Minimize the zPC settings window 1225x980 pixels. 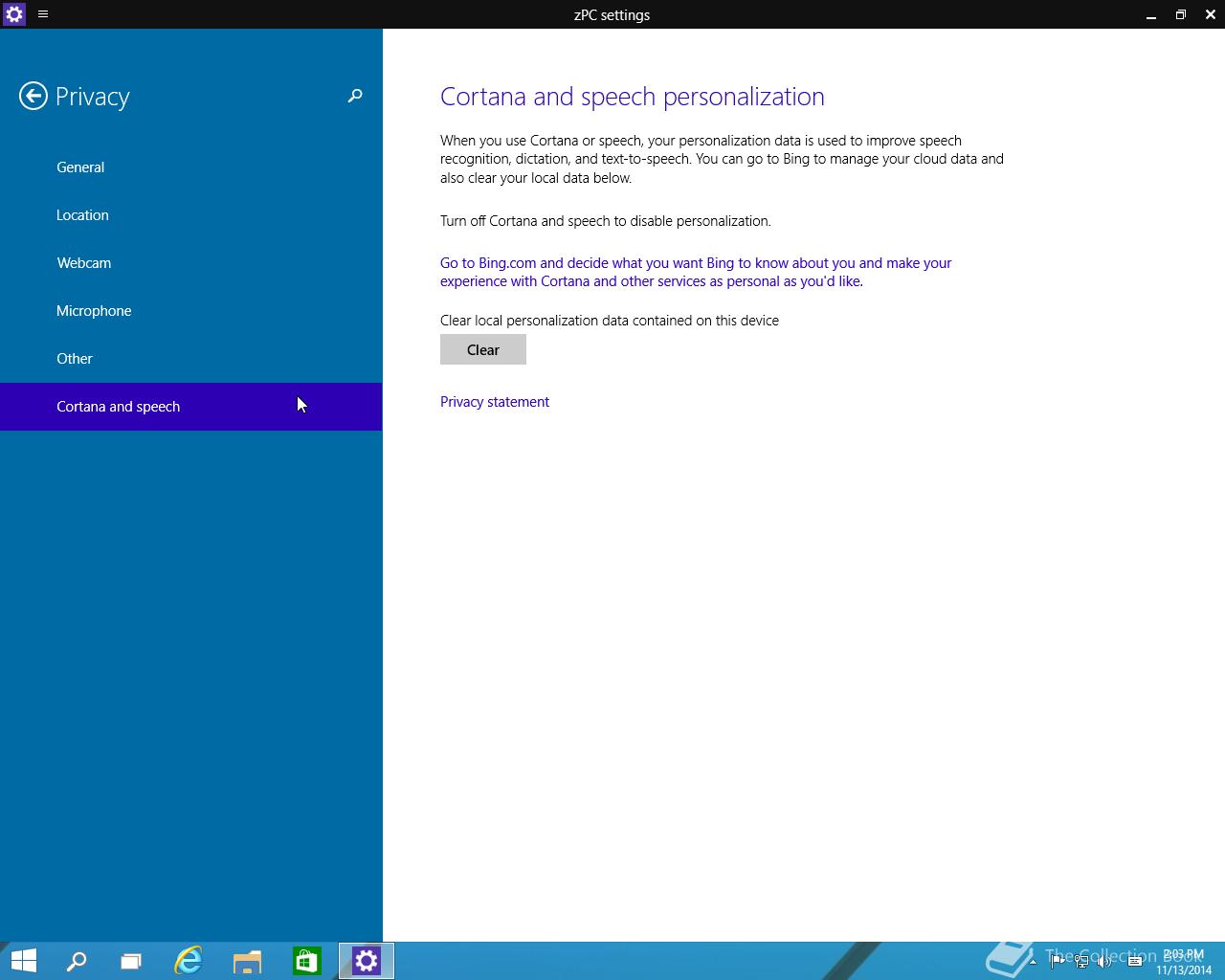[1151, 14]
